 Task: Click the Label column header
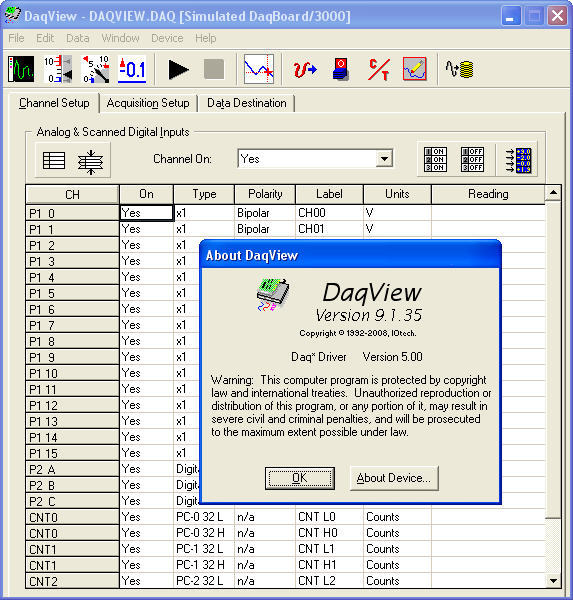coord(329,194)
